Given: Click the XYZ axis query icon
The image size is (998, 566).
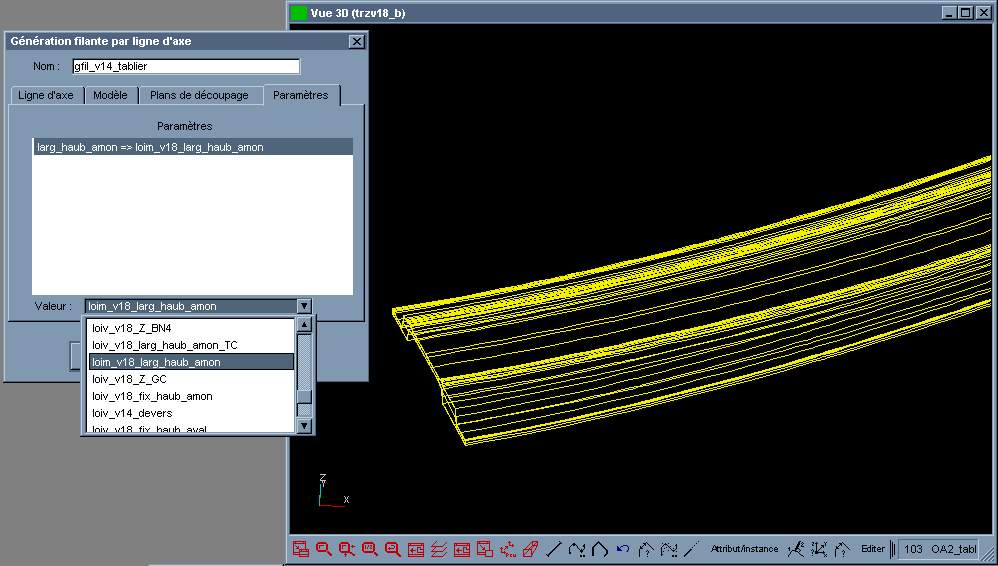Looking at the screenshot, I should [819, 549].
